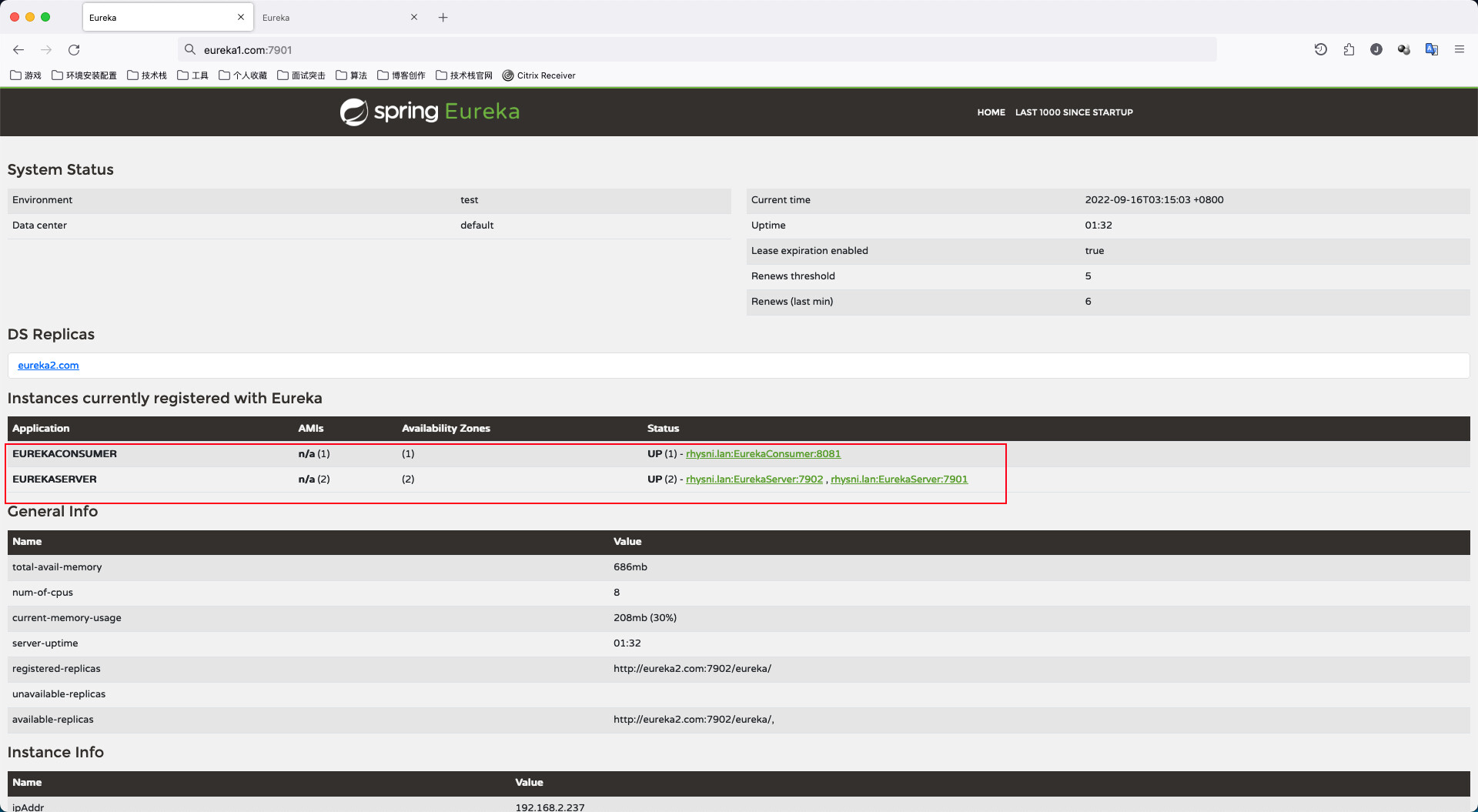Go back with the browser back arrow

tap(18, 50)
